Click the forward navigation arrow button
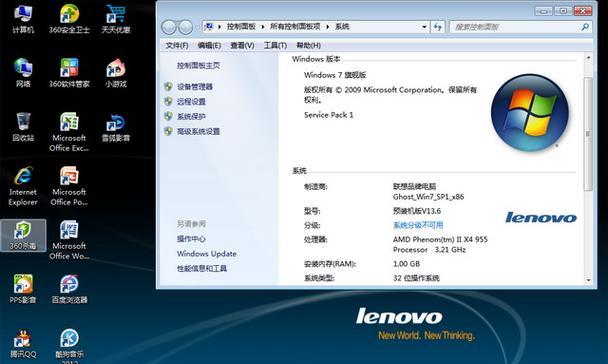This screenshot has width=608, height=364. pos(186,27)
